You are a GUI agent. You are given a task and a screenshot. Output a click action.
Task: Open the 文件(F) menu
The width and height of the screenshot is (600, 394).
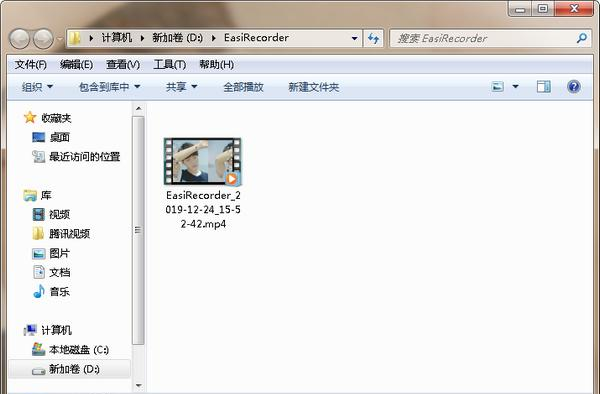pyautogui.click(x=31, y=65)
